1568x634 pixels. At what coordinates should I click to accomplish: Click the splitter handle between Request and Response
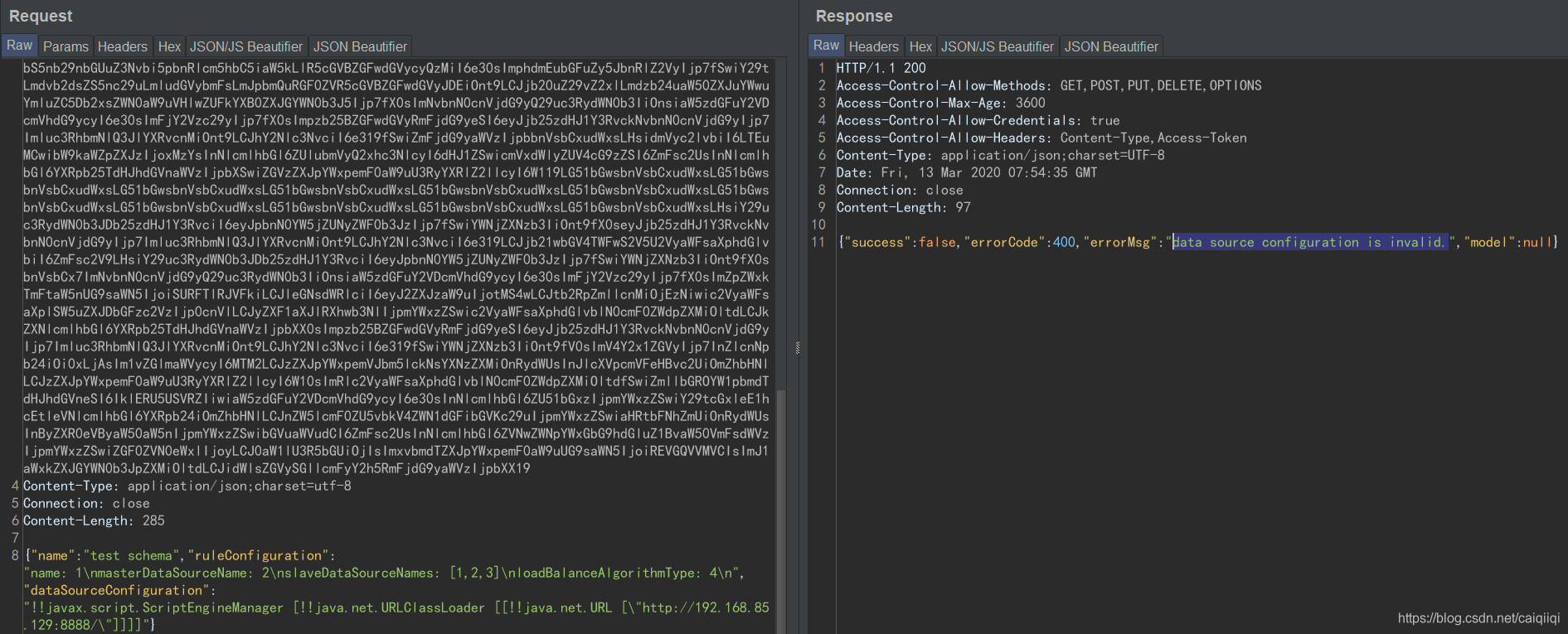coord(797,348)
